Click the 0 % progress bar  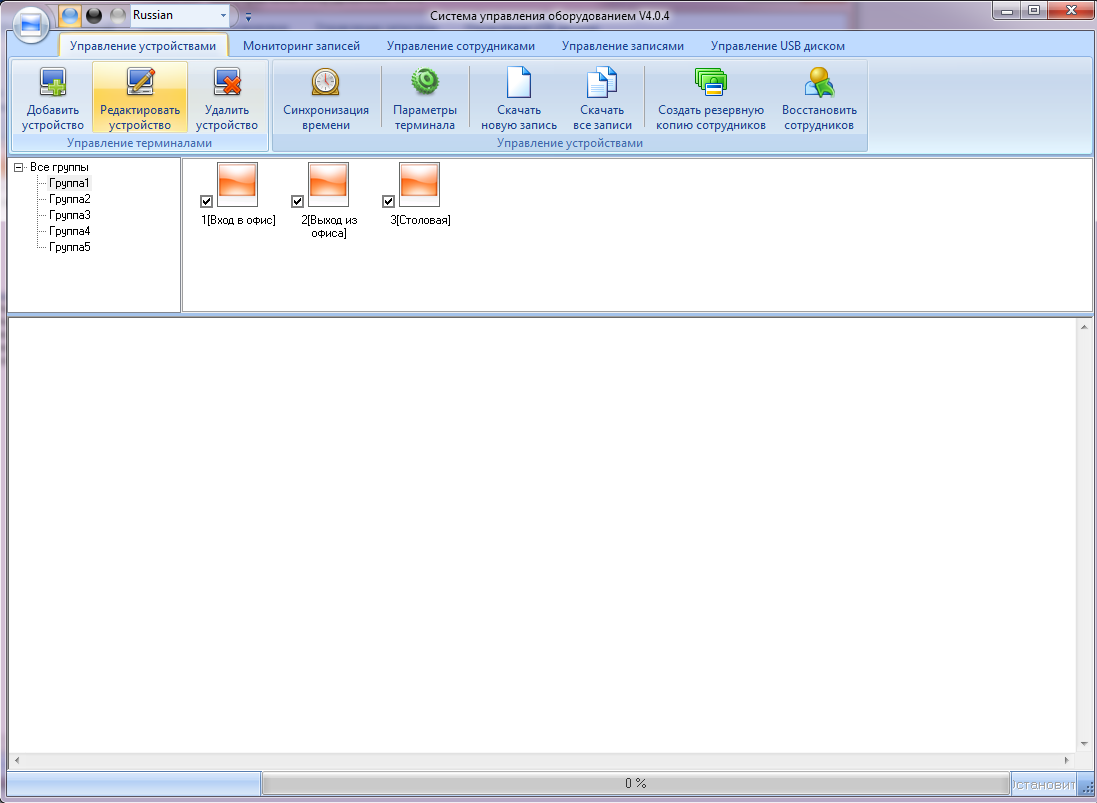[x=635, y=783]
